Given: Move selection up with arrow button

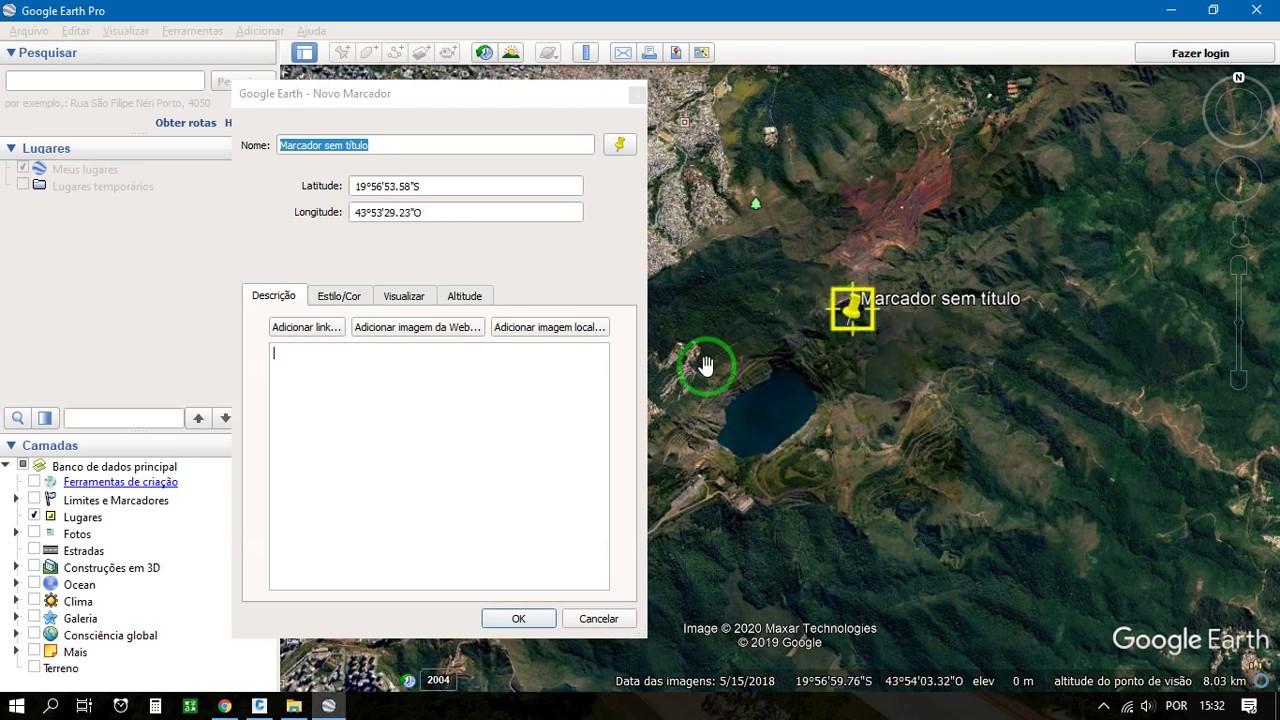Looking at the screenshot, I should coord(199,418).
